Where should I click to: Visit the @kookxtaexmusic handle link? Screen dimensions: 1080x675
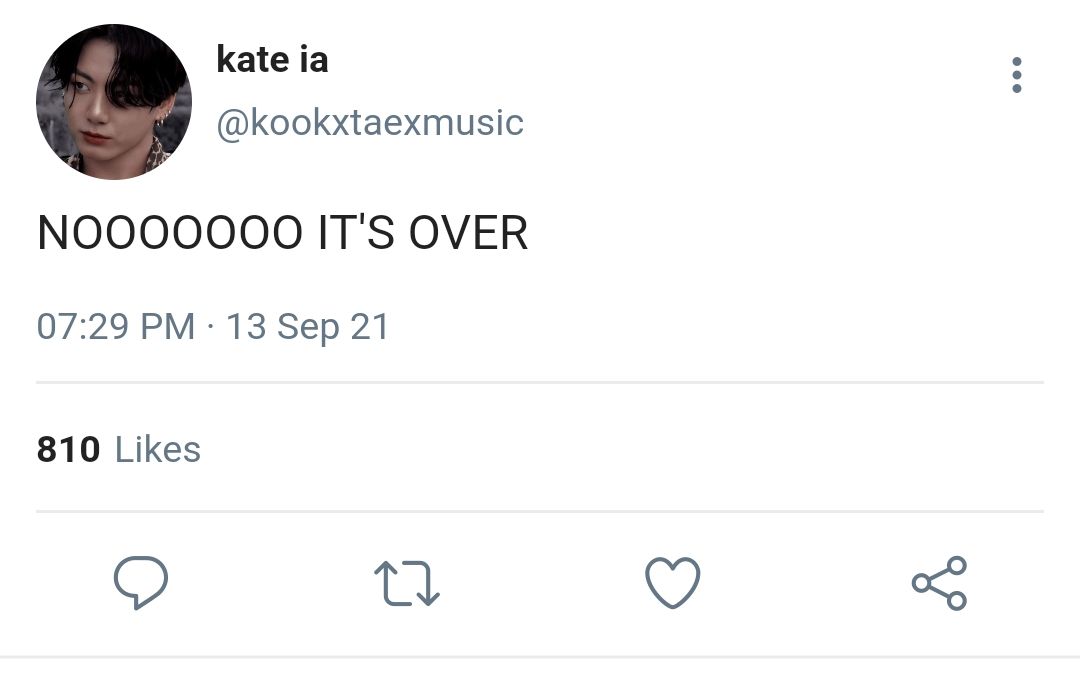[370, 123]
